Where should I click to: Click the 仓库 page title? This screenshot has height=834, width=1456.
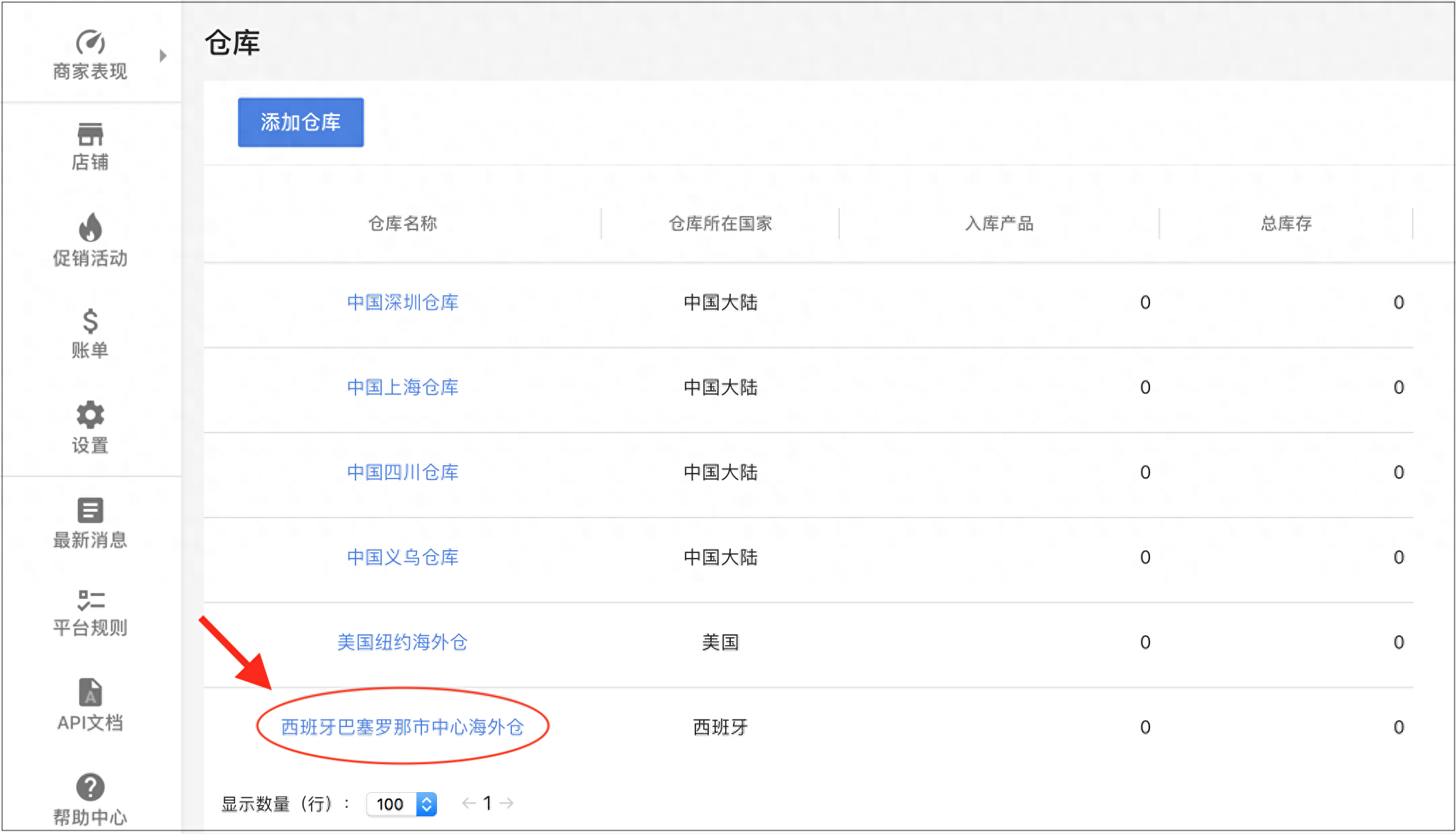pyautogui.click(x=232, y=43)
